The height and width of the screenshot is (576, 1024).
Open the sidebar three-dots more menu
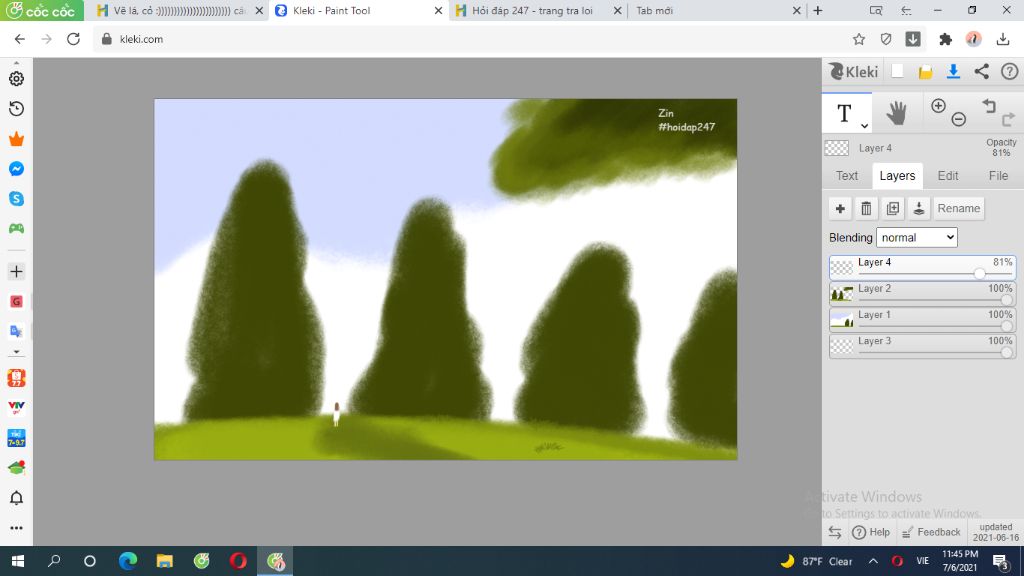[x=16, y=528]
